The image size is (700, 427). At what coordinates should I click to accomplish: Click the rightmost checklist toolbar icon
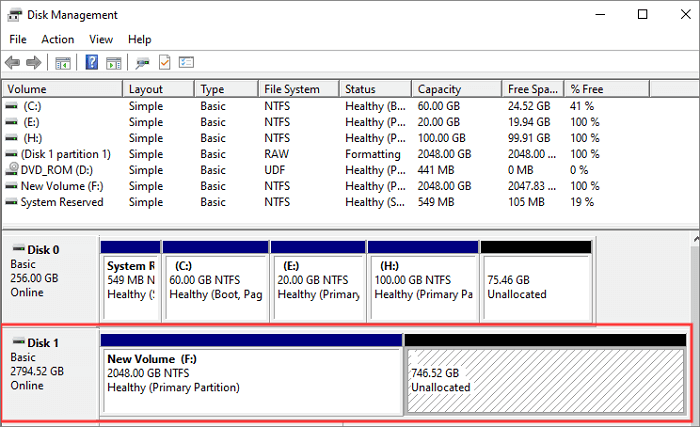[x=186, y=62]
